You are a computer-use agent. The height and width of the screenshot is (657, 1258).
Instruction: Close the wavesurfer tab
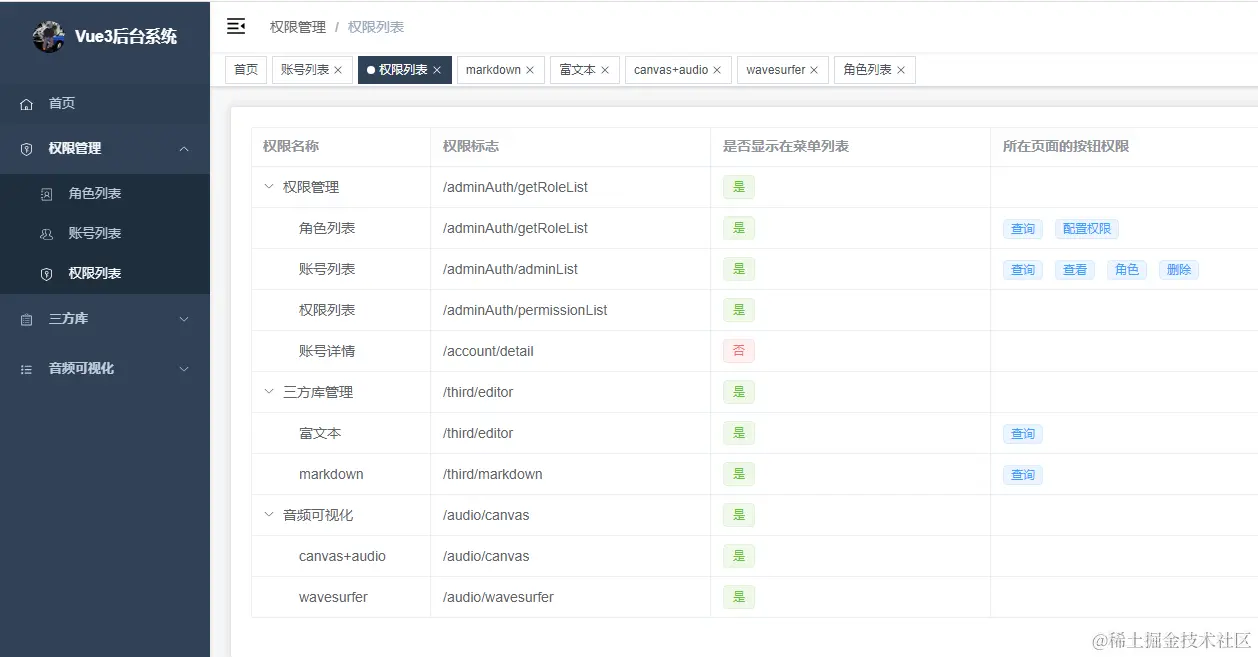(x=814, y=70)
